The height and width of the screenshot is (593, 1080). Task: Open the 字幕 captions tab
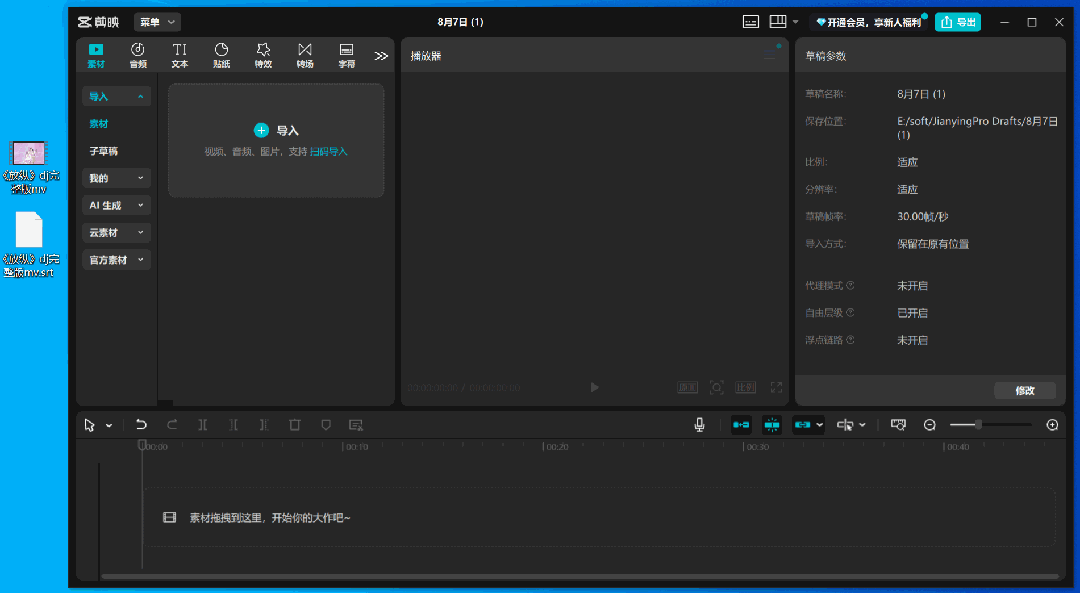click(x=346, y=55)
